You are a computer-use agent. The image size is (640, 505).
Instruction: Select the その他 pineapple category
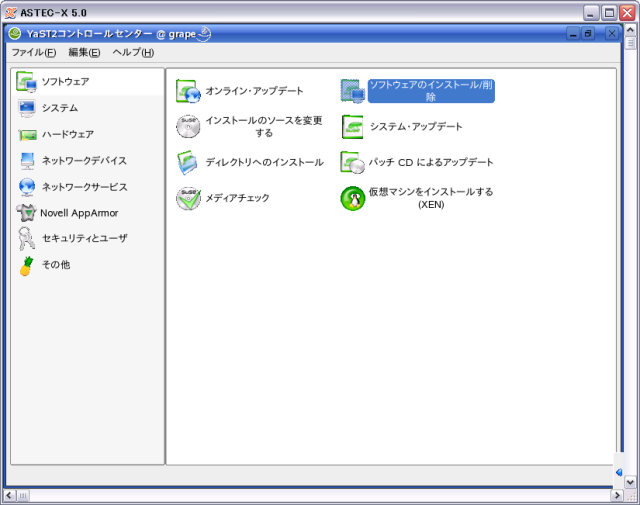coord(55,265)
